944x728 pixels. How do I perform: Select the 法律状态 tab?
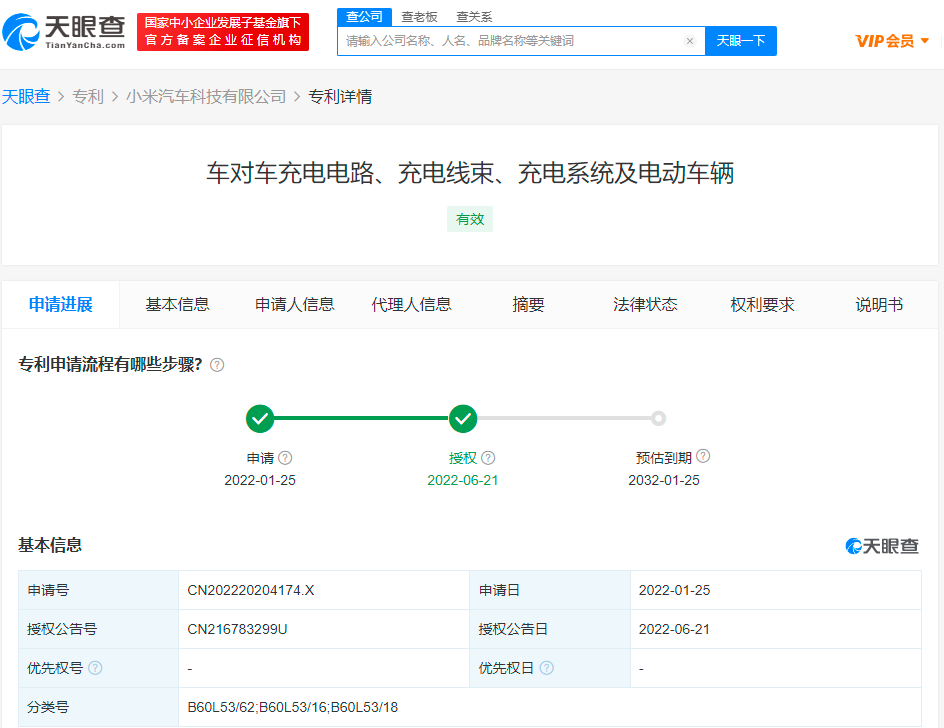[x=645, y=305]
